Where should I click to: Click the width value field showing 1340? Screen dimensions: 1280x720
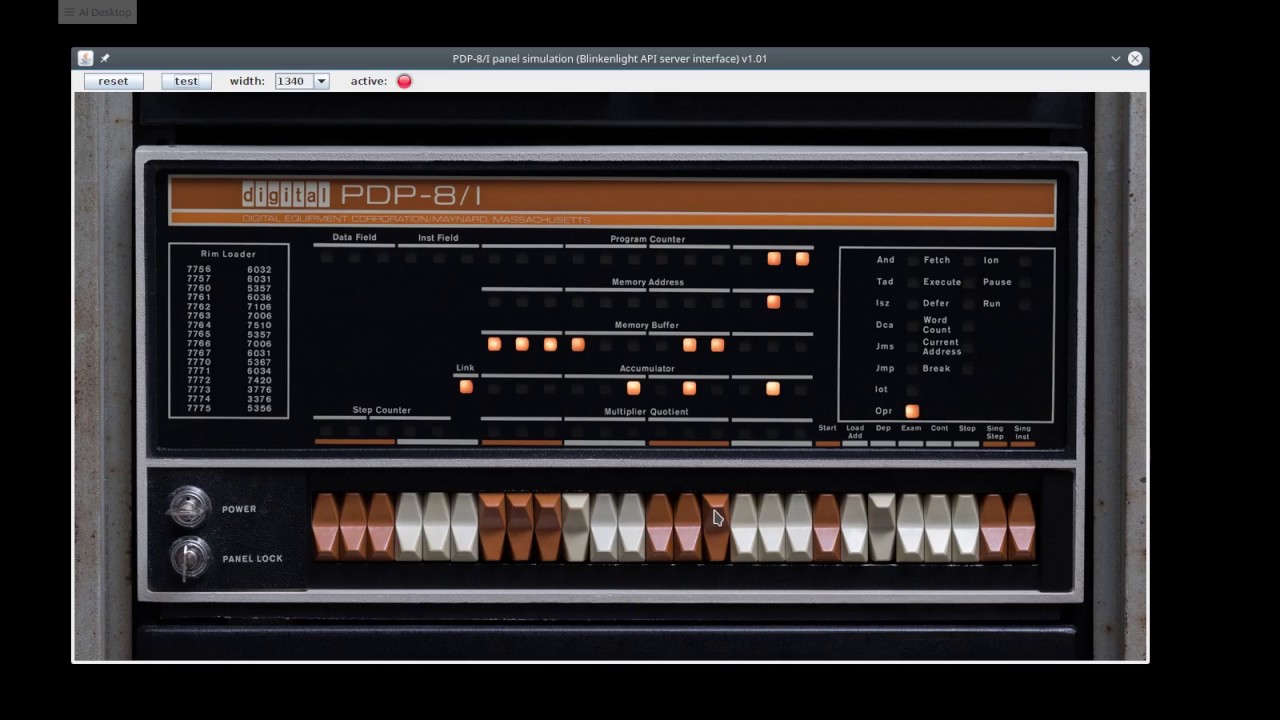coord(294,81)
